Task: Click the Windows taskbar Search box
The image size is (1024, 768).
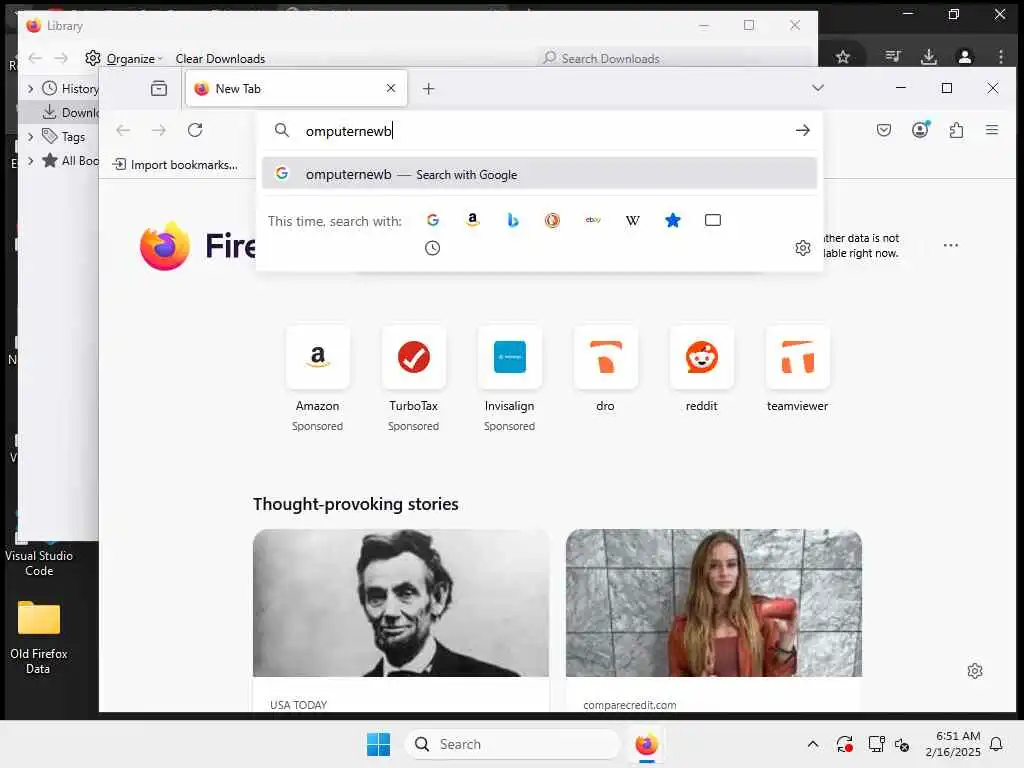Action: (x=513, y=744)
